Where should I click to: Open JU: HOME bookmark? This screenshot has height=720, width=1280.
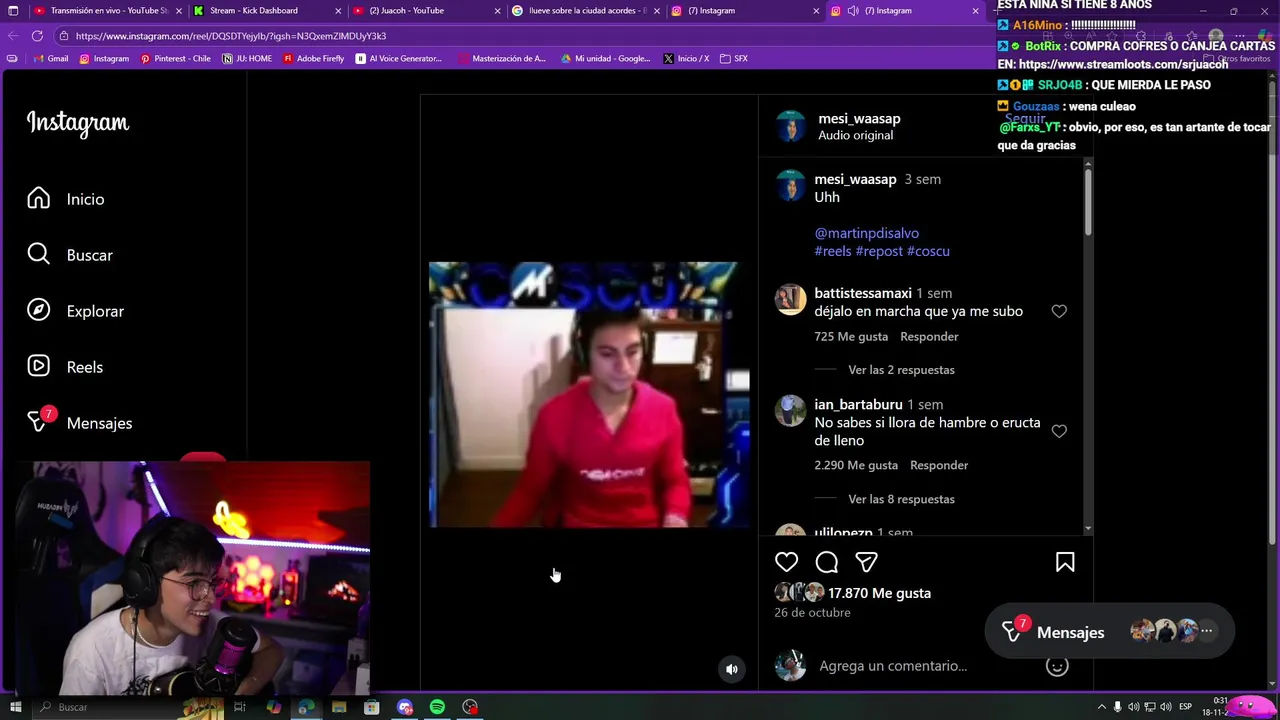[x=247, y=59]
